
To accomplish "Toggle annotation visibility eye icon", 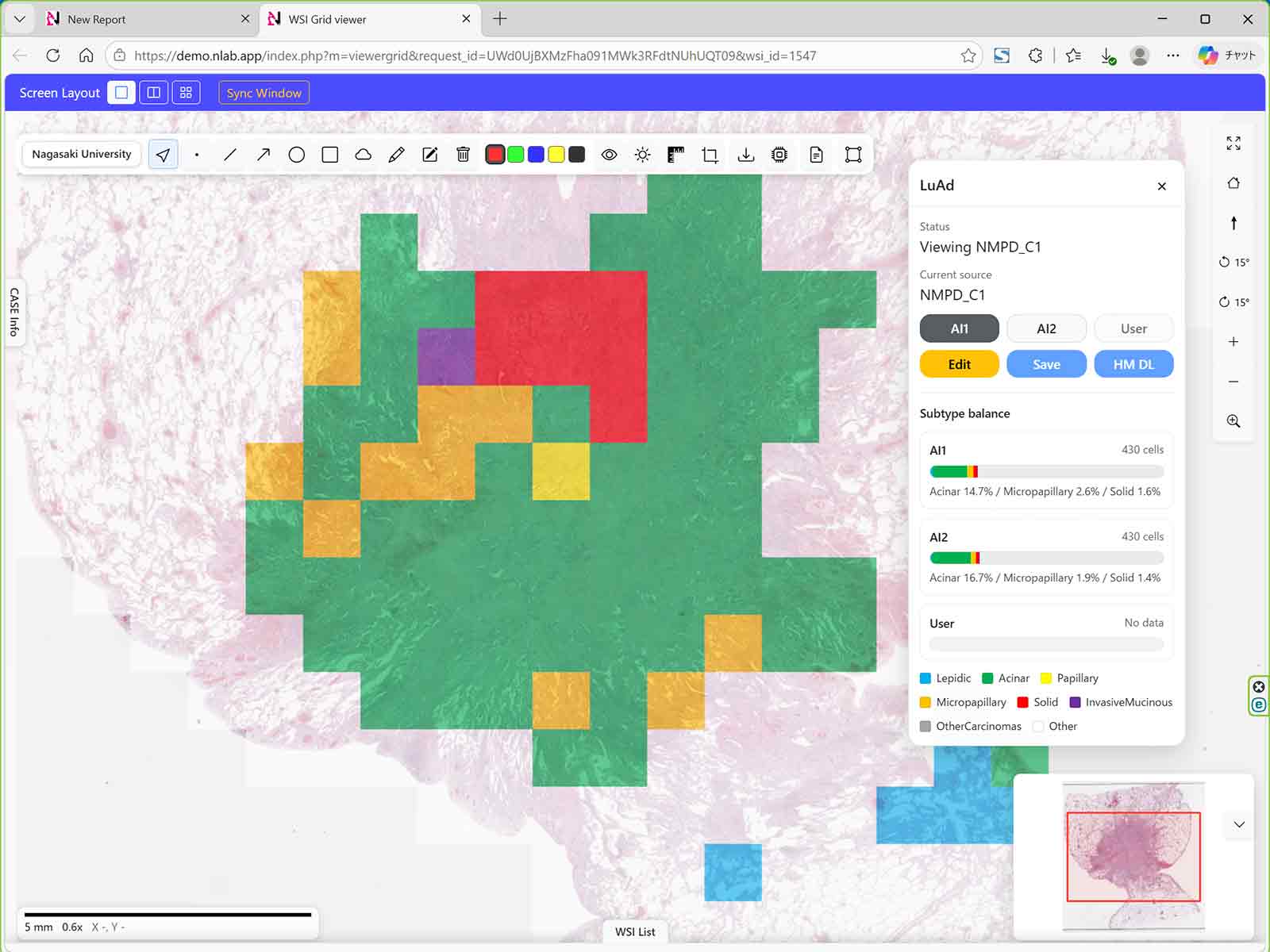I will click(609, 155).
